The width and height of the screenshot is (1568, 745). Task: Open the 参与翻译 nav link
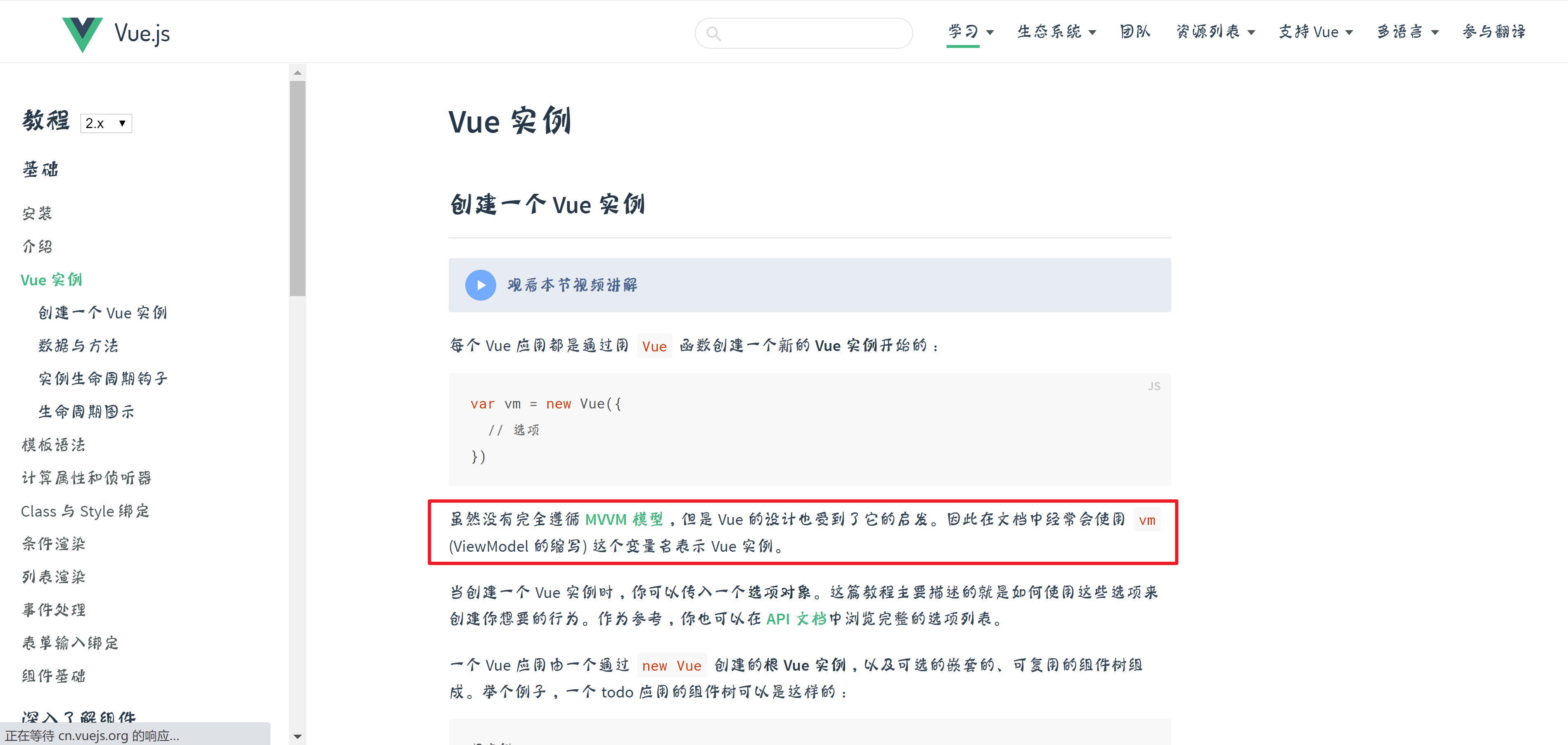[1494, 32]
